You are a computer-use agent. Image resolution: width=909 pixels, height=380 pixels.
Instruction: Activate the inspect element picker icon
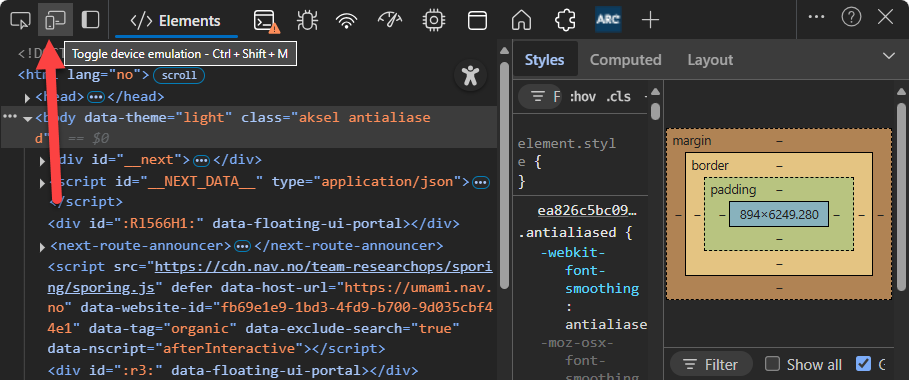coord(20,20)
